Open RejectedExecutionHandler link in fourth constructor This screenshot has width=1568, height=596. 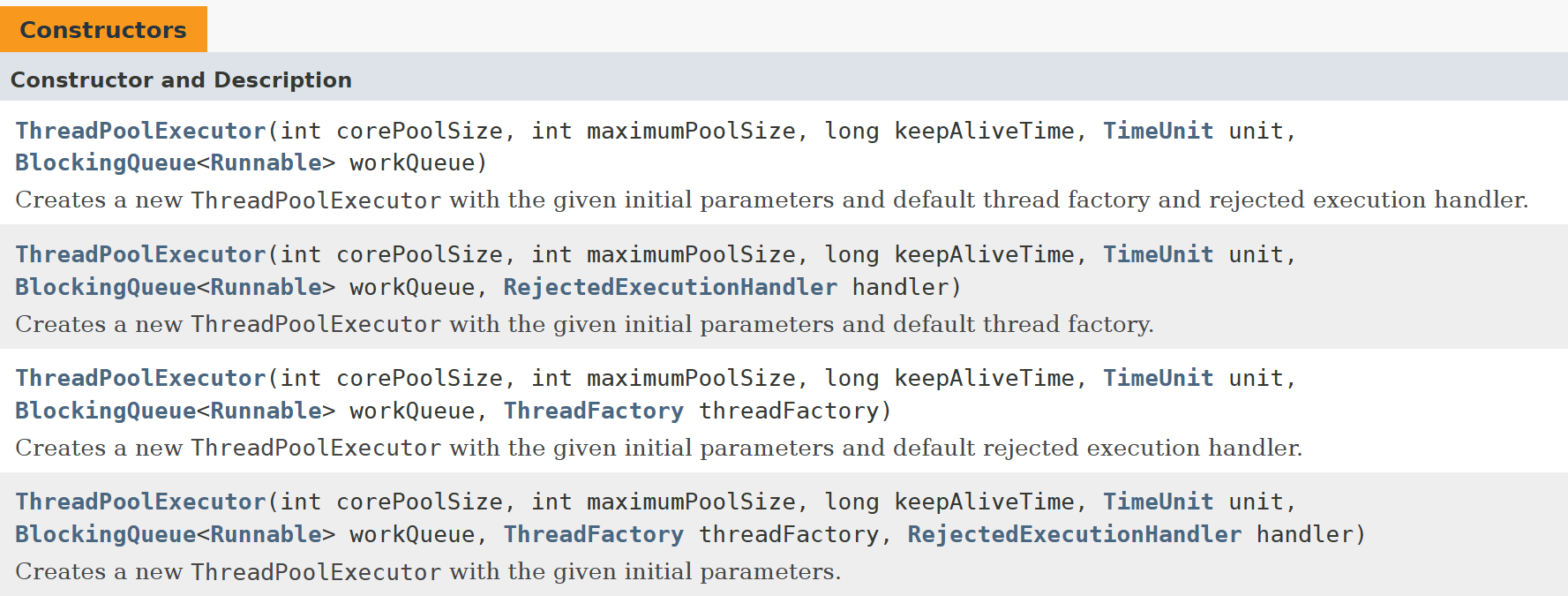[1075, 534]
